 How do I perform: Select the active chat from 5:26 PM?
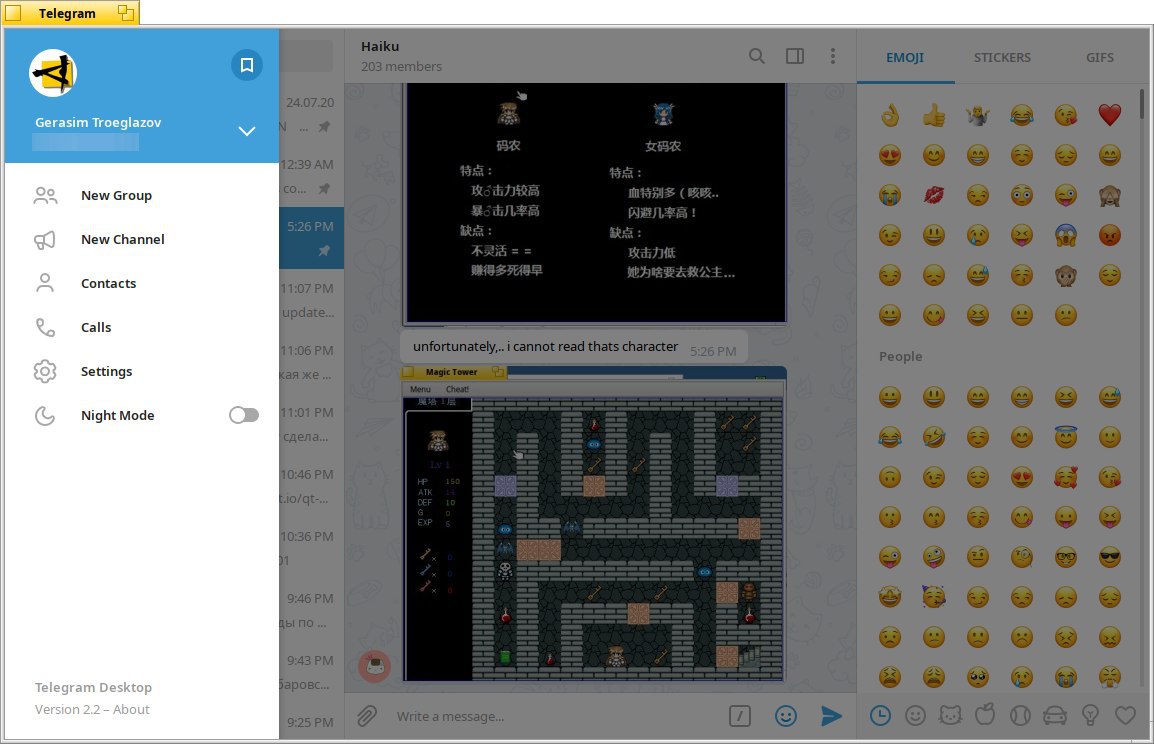click(x=311, y=238)
